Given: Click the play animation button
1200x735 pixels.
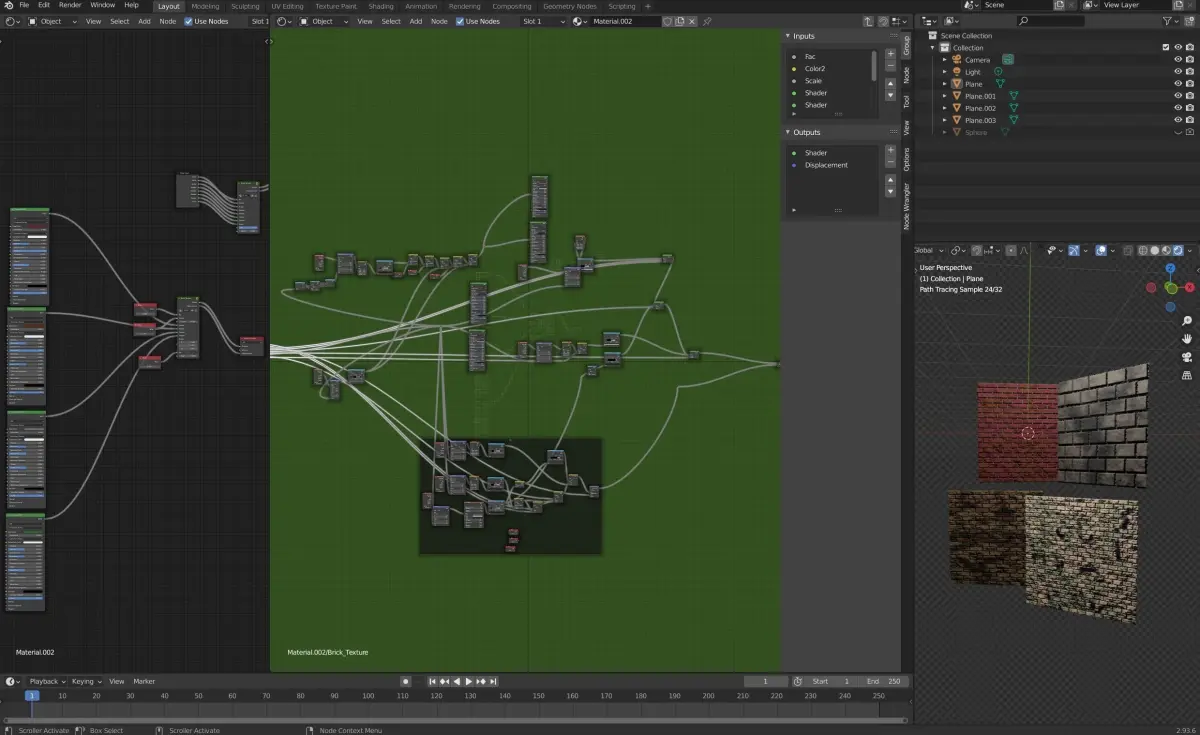Looking at the screenshot, I should [x=469, y=681].
